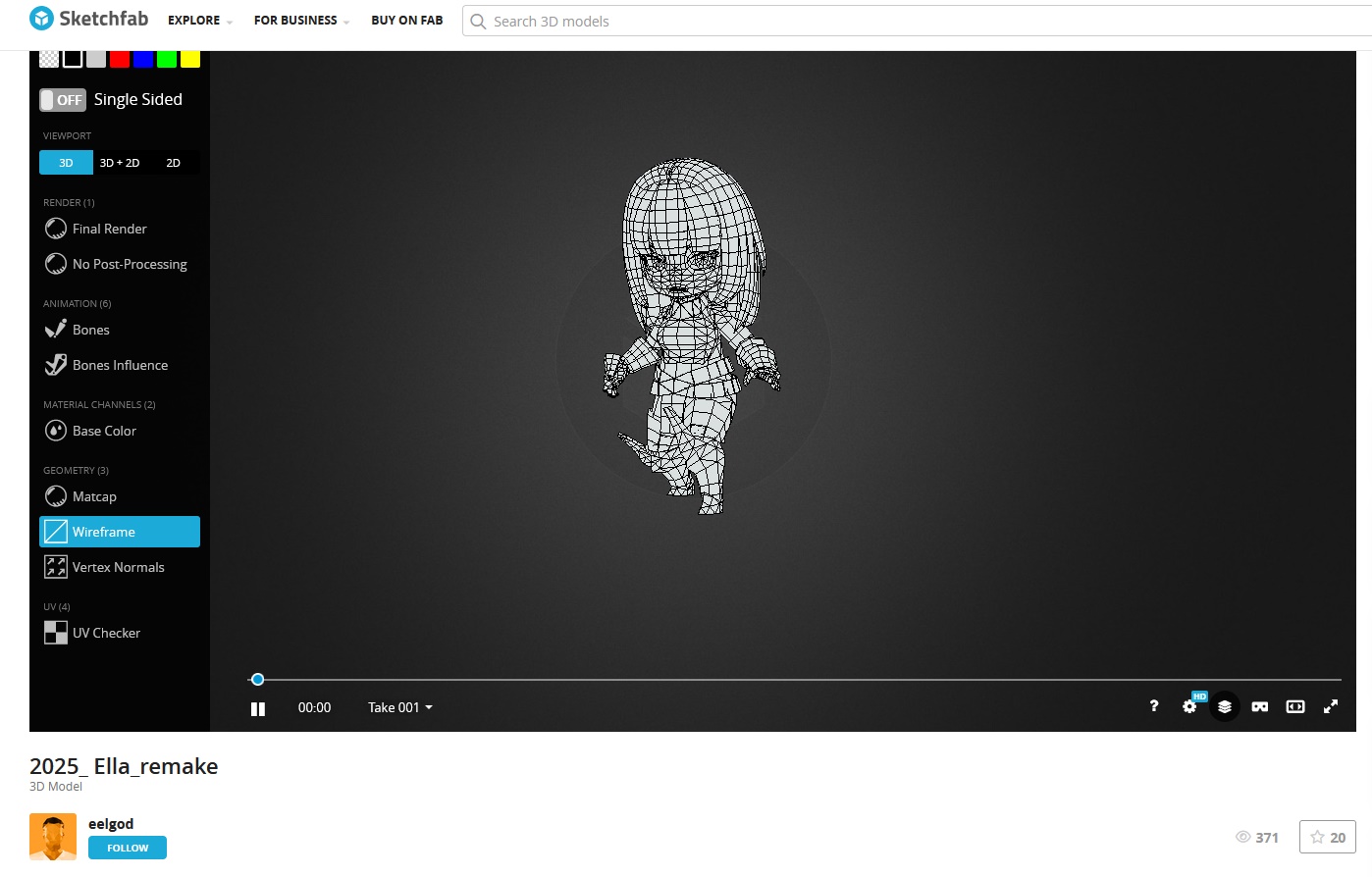Pick the yellow wireframe color swatch
This screenshot has height=877, width=1372.
(x=190, y=59)
